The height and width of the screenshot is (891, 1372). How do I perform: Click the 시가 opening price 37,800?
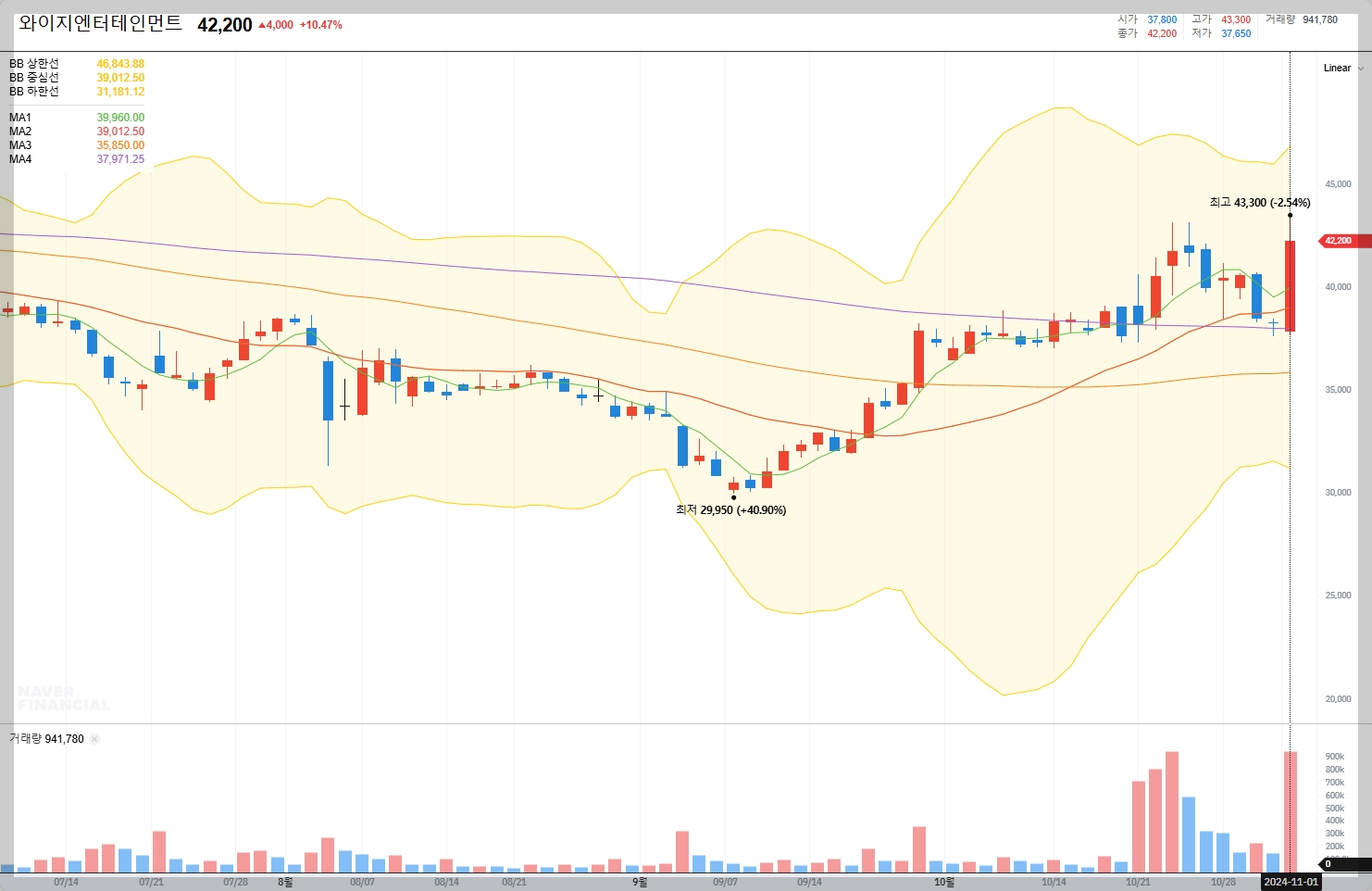coord(1162,19)
